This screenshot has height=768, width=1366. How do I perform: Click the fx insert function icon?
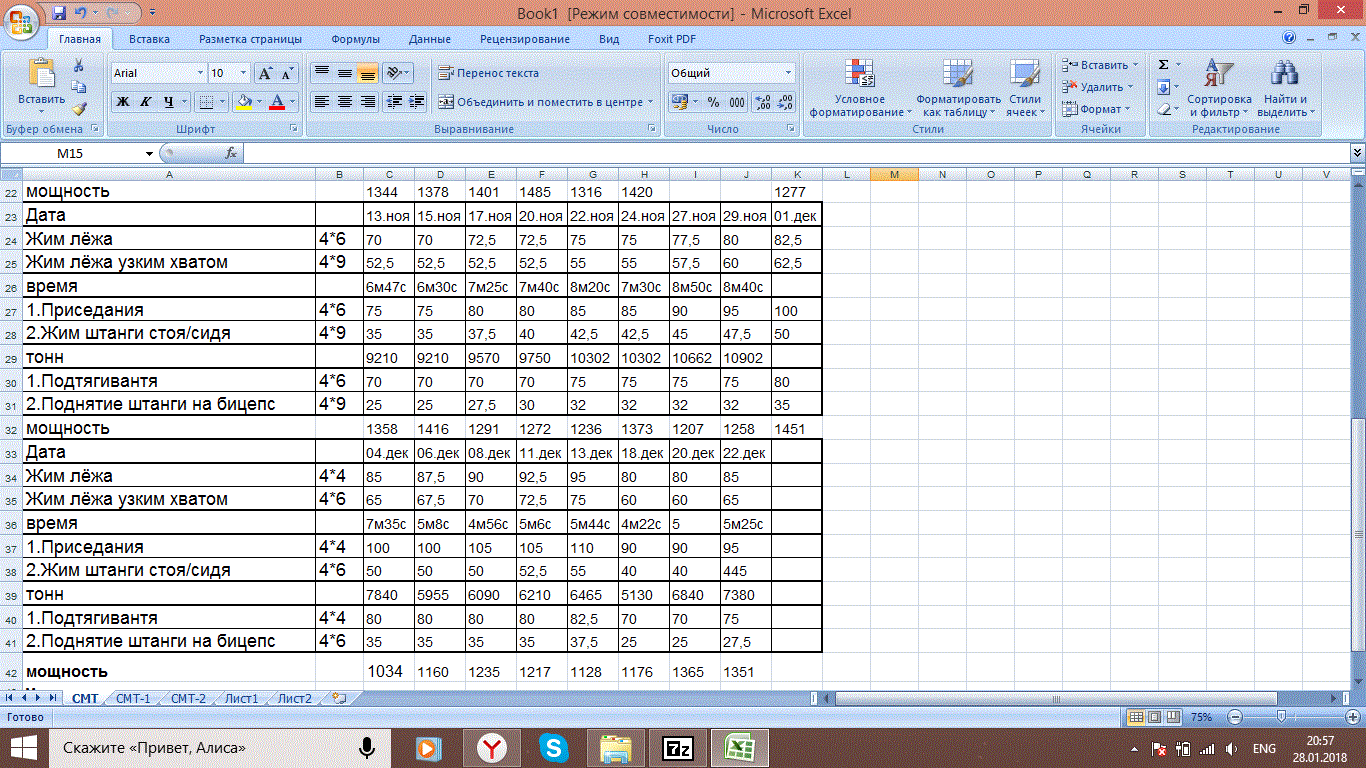click(231, 153)
